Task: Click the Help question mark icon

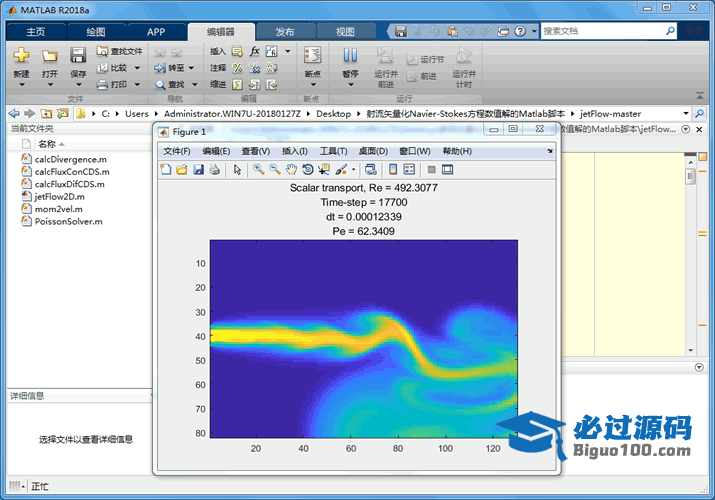Action: pyautogui.click(x=520, y=31)
